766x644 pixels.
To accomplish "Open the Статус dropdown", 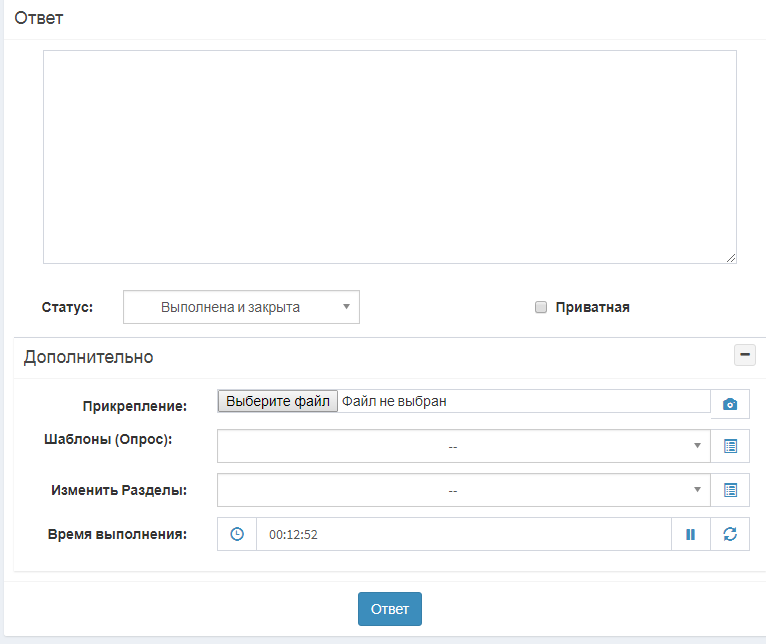I will 241,308.
